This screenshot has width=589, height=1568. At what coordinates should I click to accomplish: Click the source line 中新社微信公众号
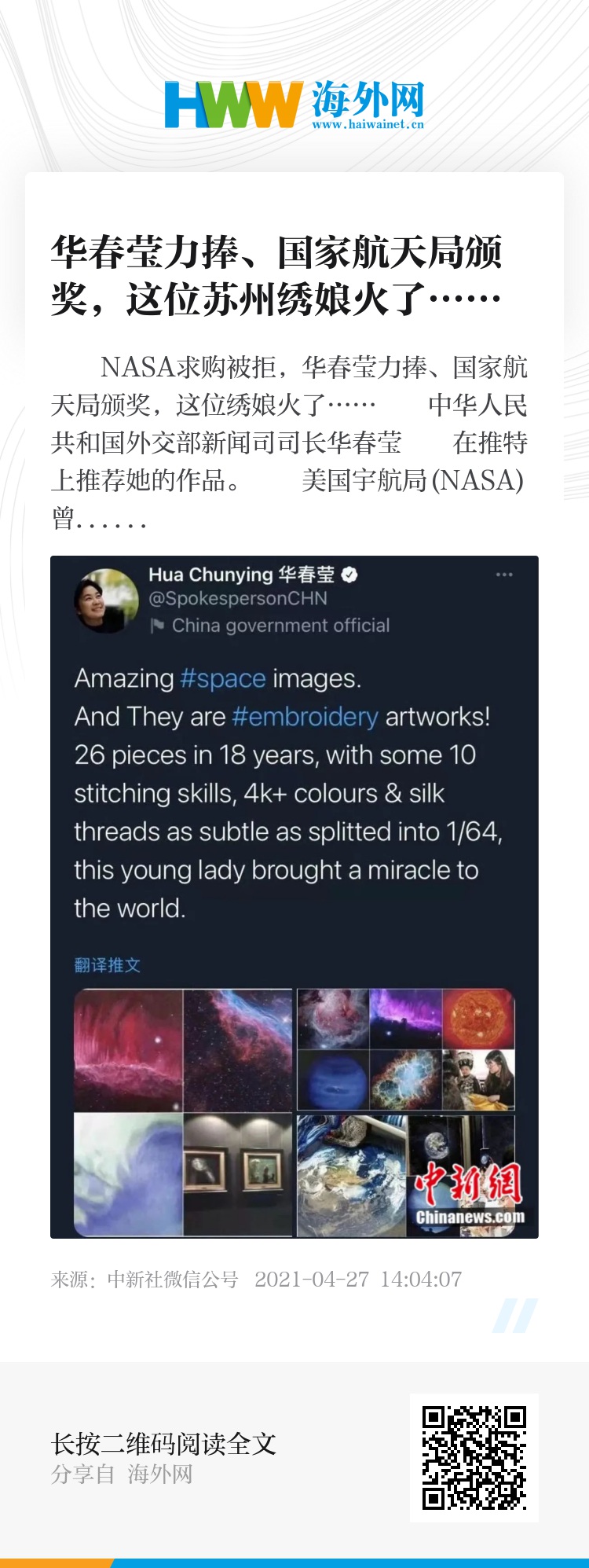pyautogui.click(x=172, y=1280)
